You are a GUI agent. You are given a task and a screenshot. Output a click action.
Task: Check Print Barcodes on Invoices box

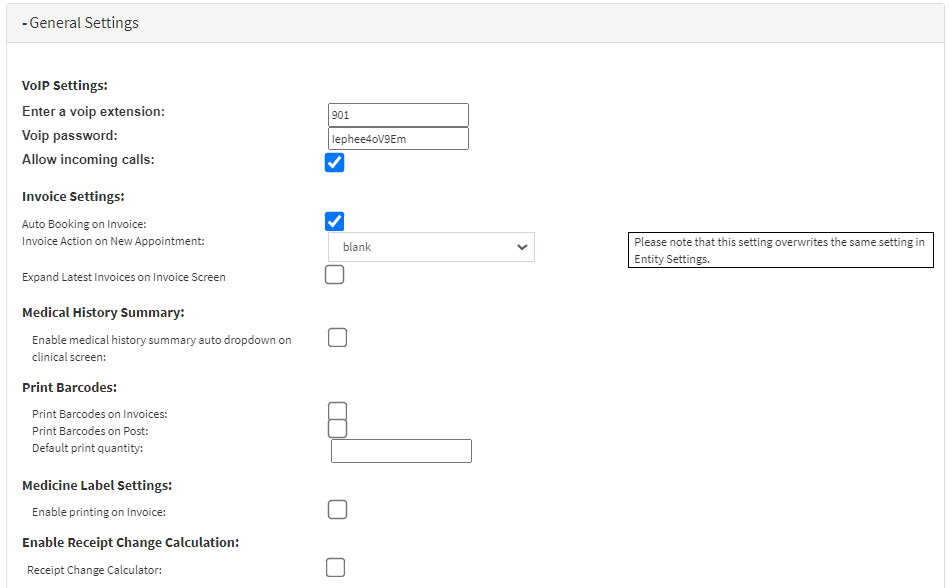point(338,411)
